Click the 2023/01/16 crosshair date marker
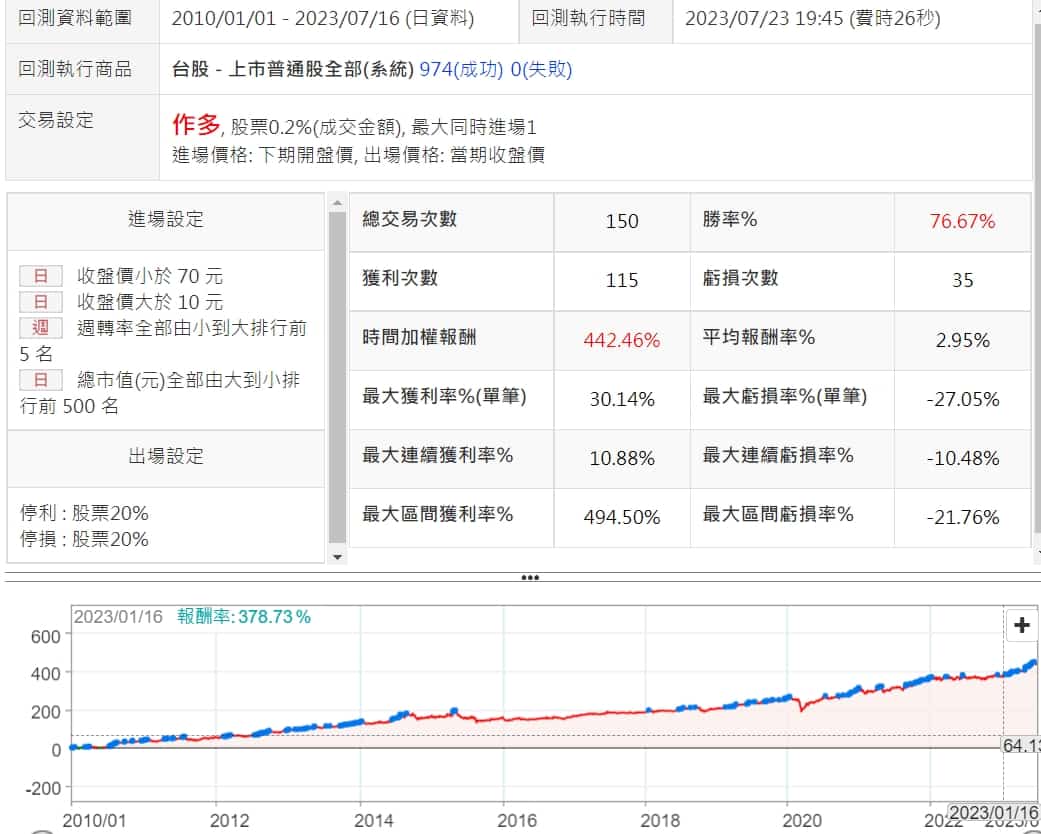Viewport: 1041px width, 834px height. pos(992,813)
